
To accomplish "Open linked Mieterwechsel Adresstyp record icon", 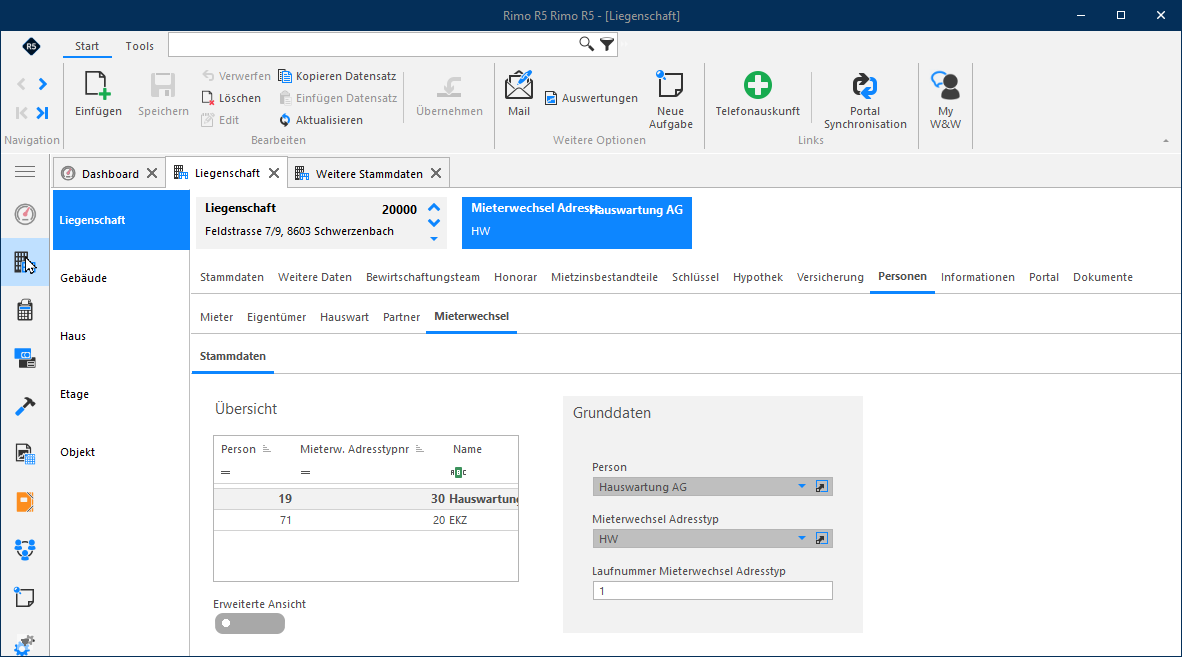I will [822, 539].
